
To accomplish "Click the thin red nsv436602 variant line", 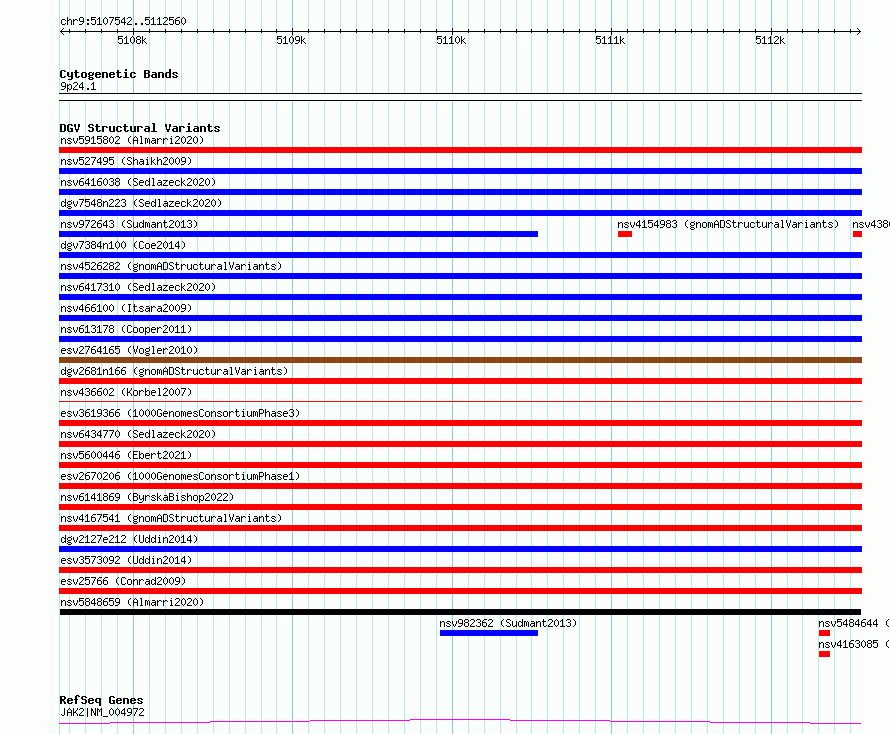I will click(x=460, y=402).
